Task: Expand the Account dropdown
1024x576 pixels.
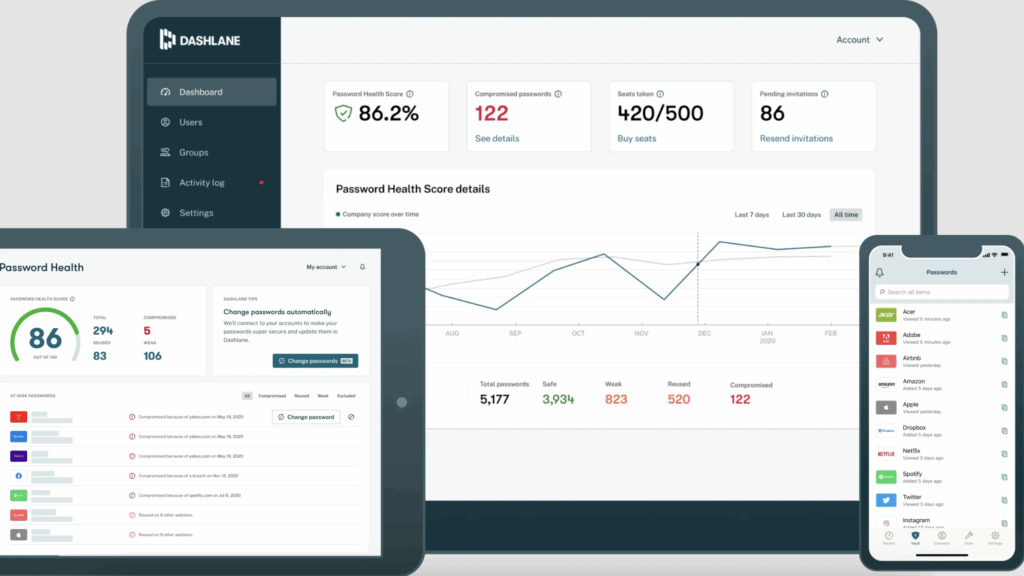Action: pos(859,40)
